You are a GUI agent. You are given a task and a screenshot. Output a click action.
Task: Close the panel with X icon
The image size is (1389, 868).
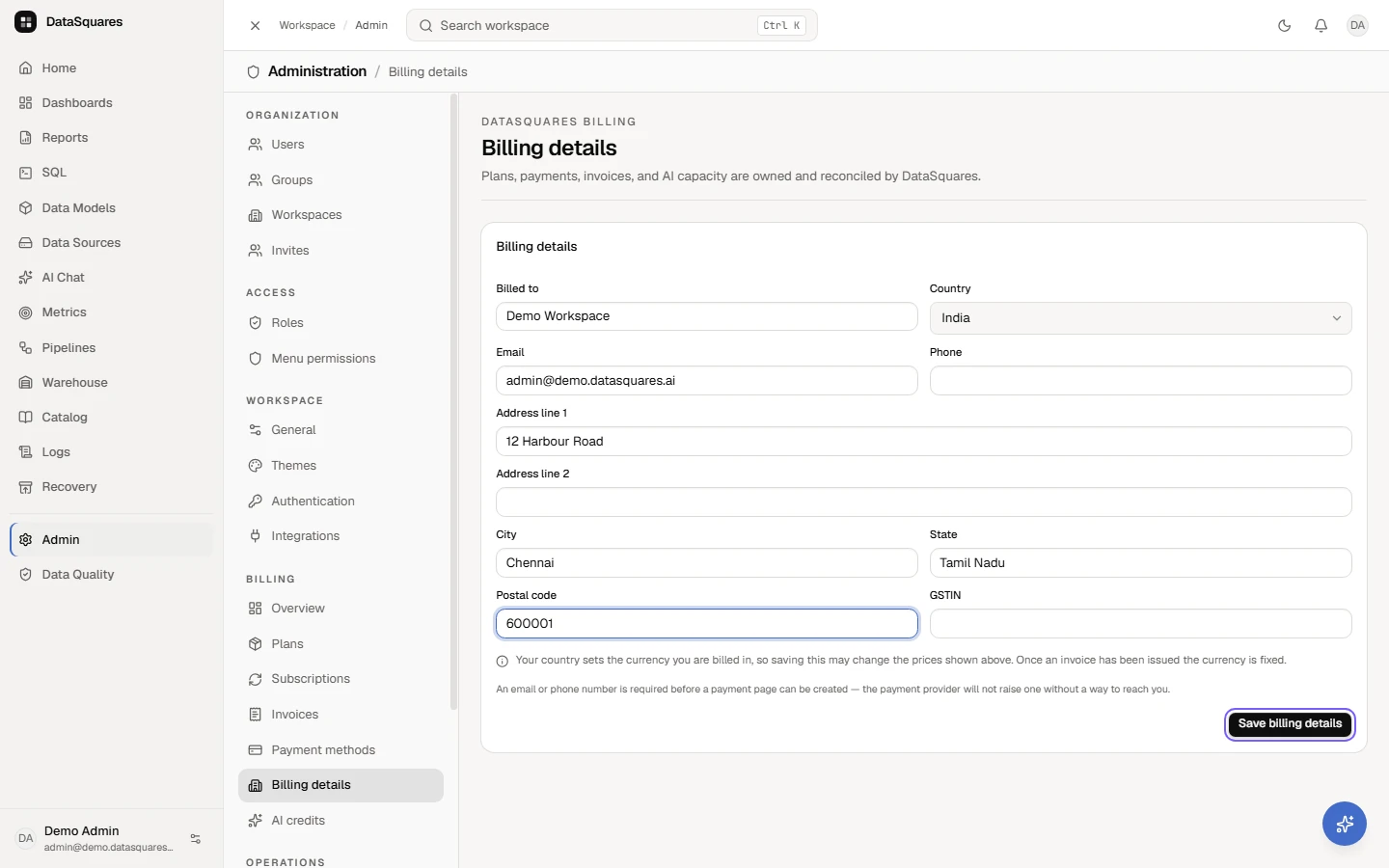[255, 26]
